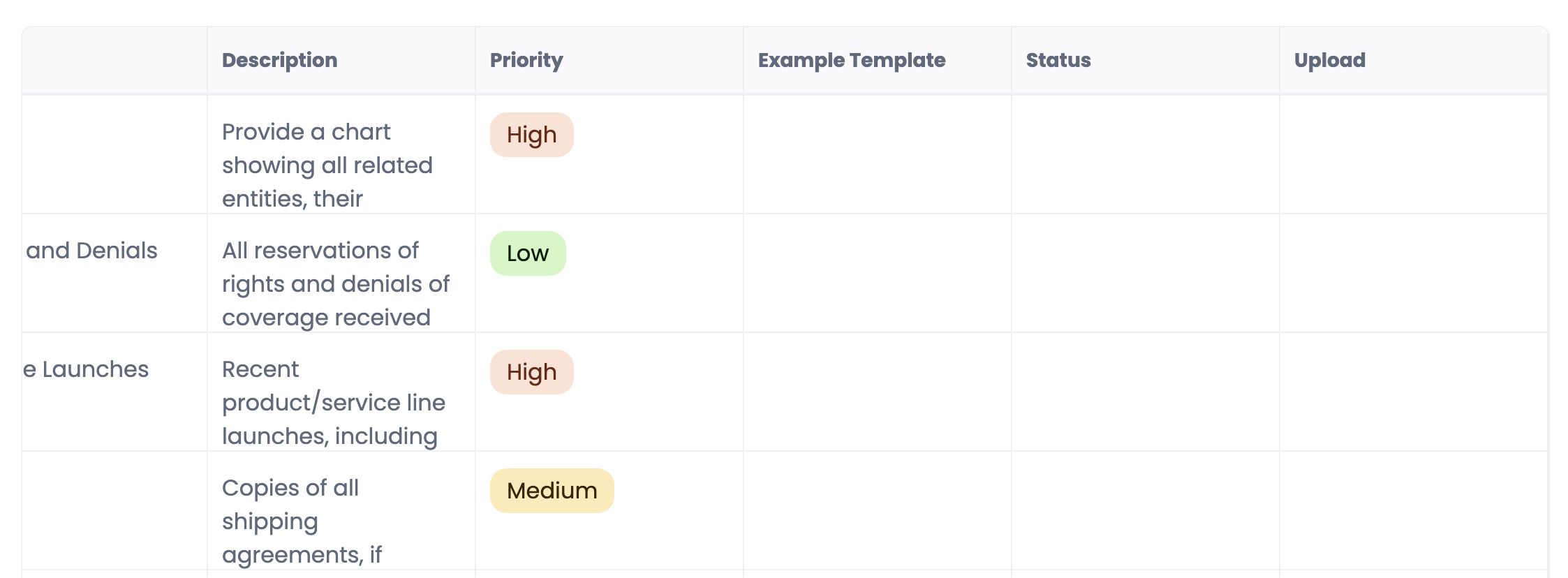Click Example Template cell in related entities row
Screen dimensions: 1568x578
[x=878, y=154]
